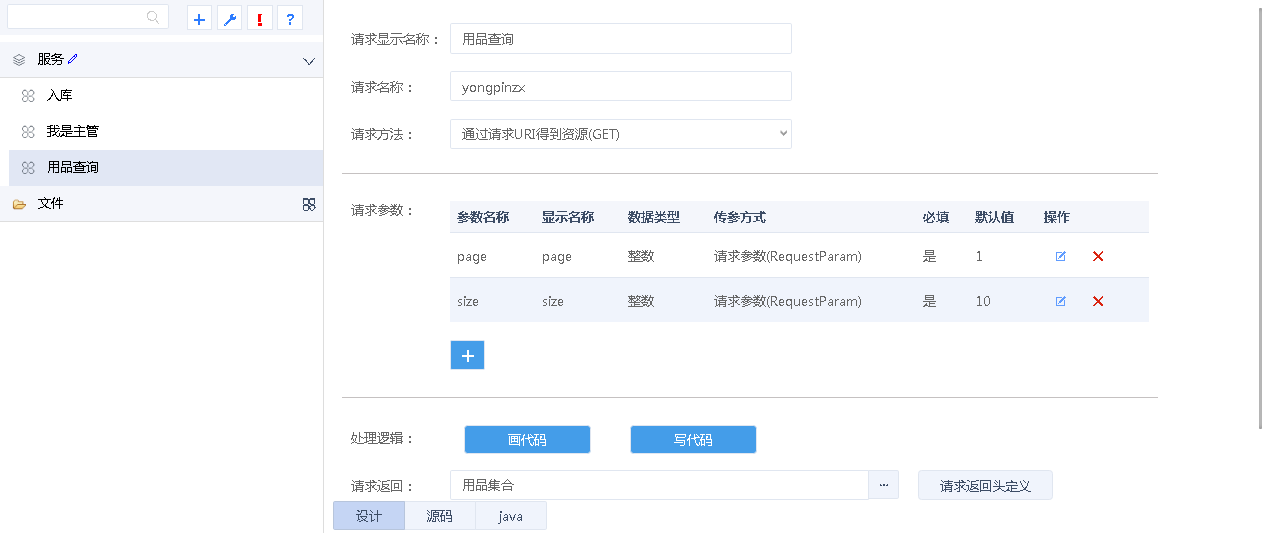This screenshot has width=1280, height=533.
Task: Click the pencil edit icon beside 服务
Action: [x=73, y=59]
